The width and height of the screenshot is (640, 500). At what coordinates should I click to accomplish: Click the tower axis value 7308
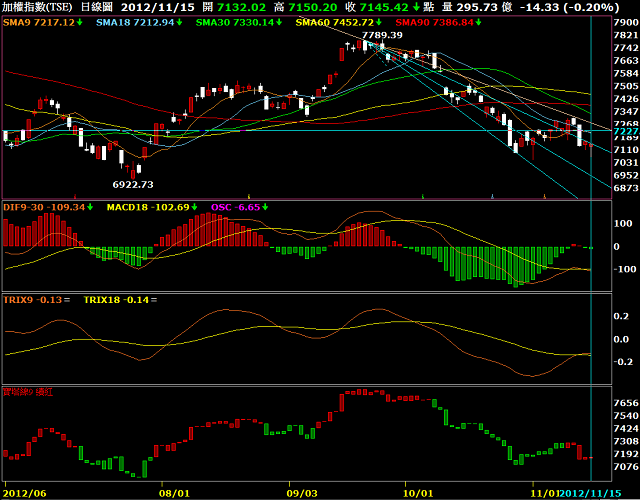[626, 442]
